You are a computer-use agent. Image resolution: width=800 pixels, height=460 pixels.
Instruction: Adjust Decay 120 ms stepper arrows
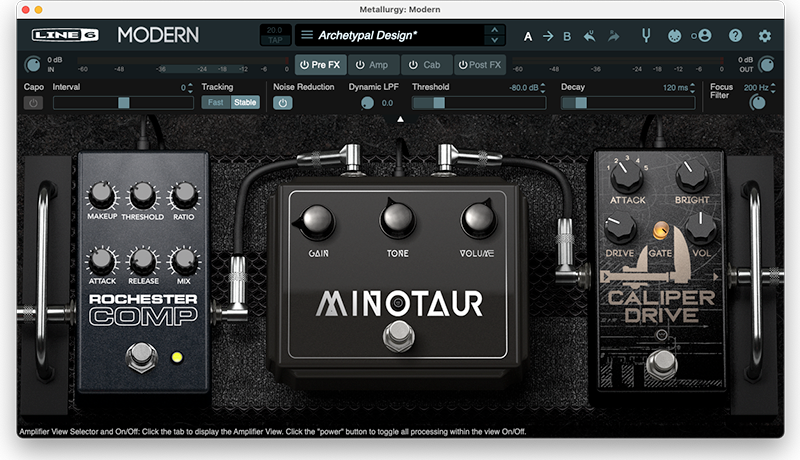[692, 88]
